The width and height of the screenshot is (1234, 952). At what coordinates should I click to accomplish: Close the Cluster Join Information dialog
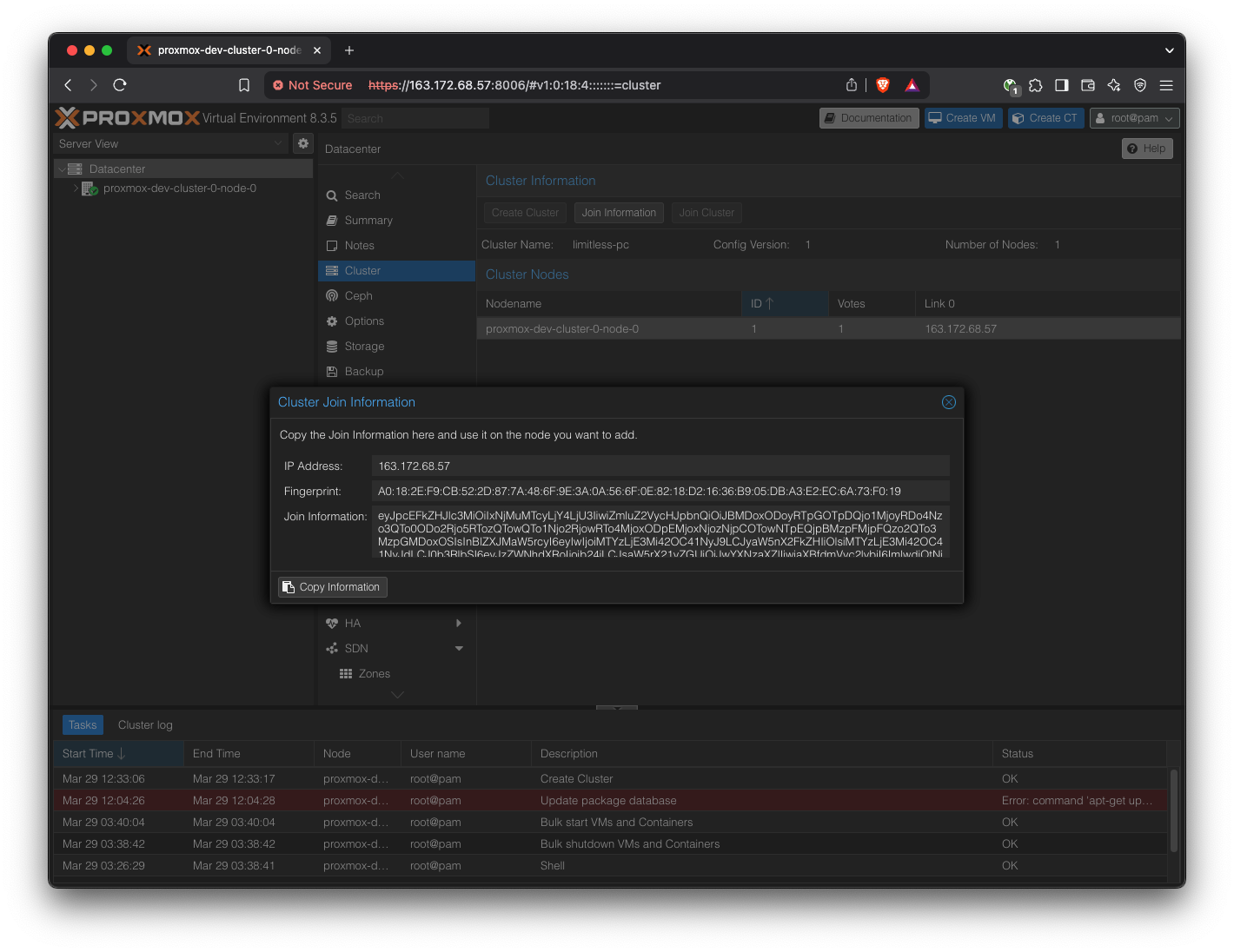click(948, 402)
